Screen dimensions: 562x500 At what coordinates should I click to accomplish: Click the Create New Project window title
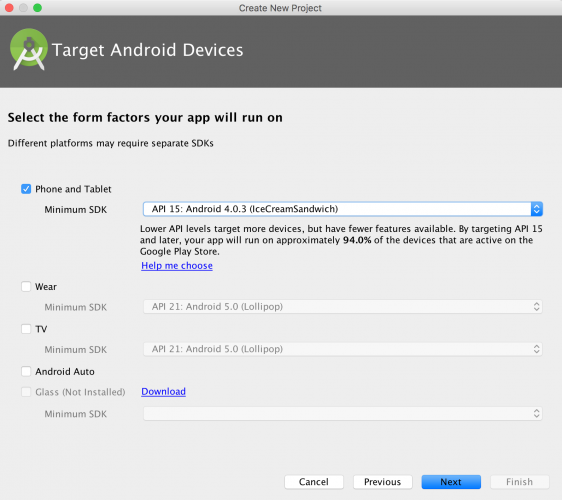tap(280, 8)
